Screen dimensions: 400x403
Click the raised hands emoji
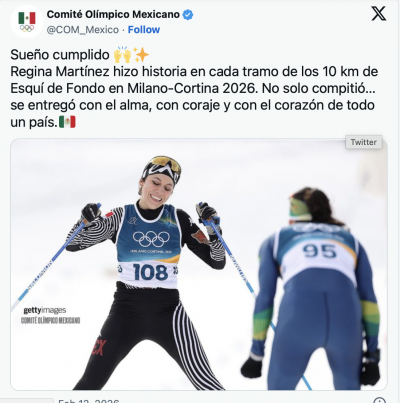point(122,55)
